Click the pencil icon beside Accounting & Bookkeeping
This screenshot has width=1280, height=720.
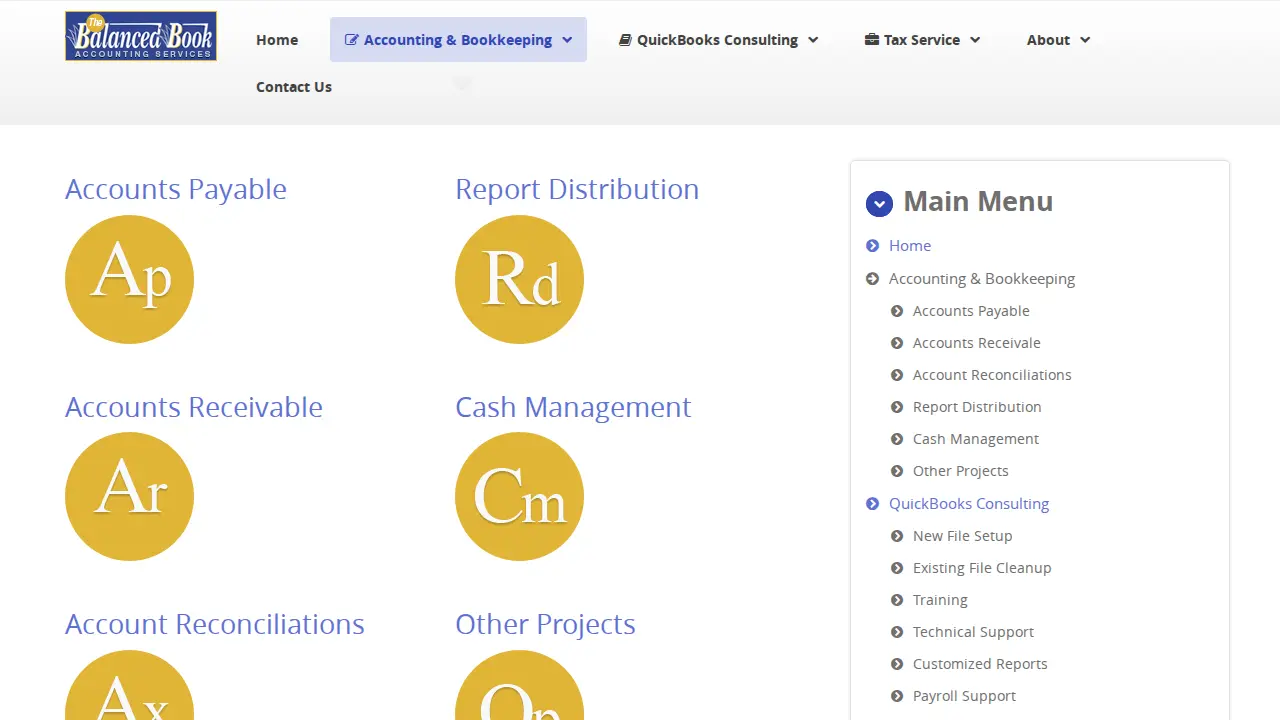(x=351, y=40)
